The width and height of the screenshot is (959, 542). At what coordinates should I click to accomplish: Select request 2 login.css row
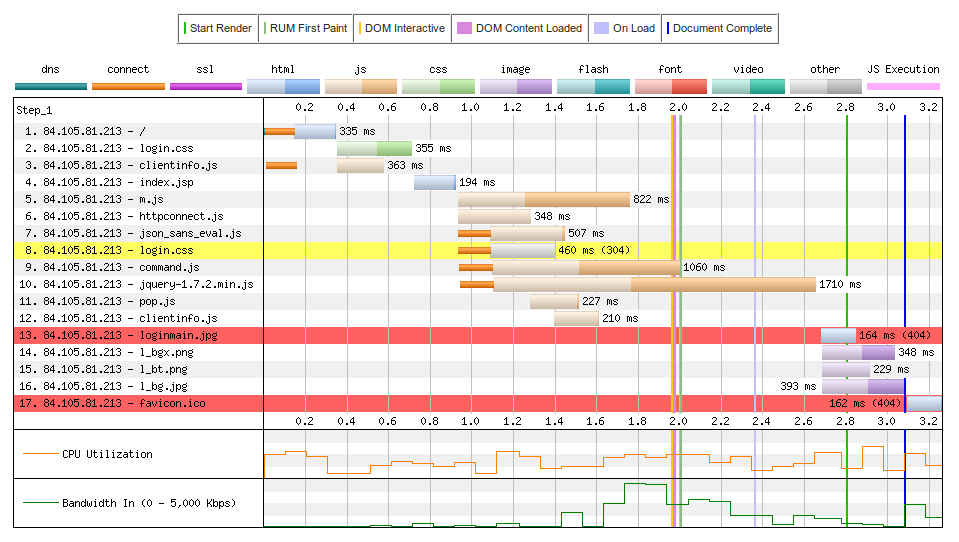click(478, 148)
